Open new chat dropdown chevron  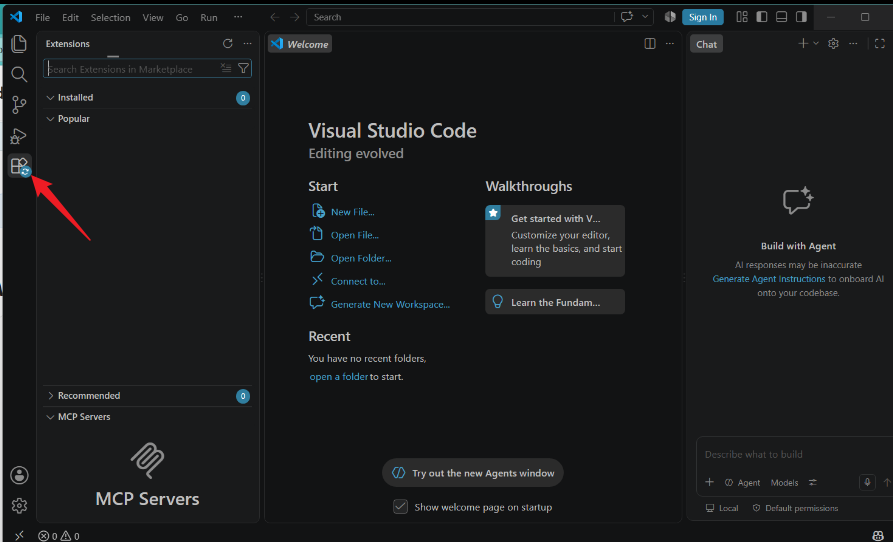[x=816, y=44]
